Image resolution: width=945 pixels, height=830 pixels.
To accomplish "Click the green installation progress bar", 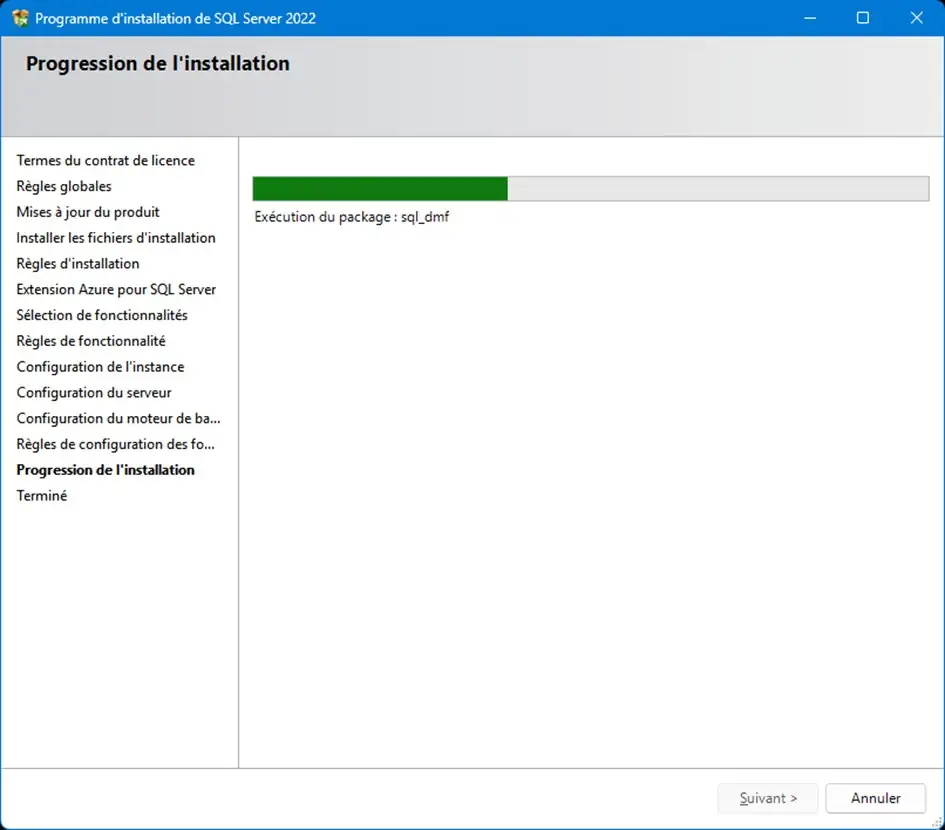I will 591,189.
